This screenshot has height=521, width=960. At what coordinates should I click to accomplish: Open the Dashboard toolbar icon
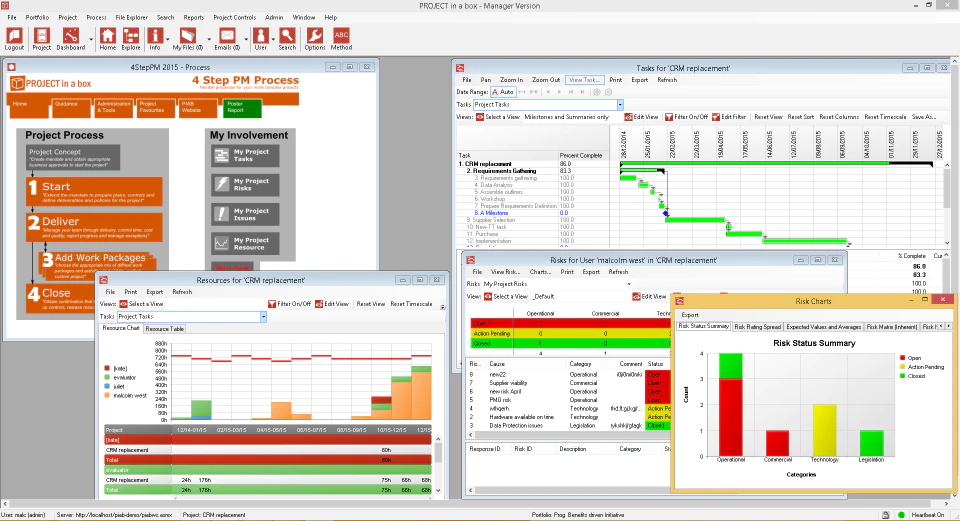70,39
